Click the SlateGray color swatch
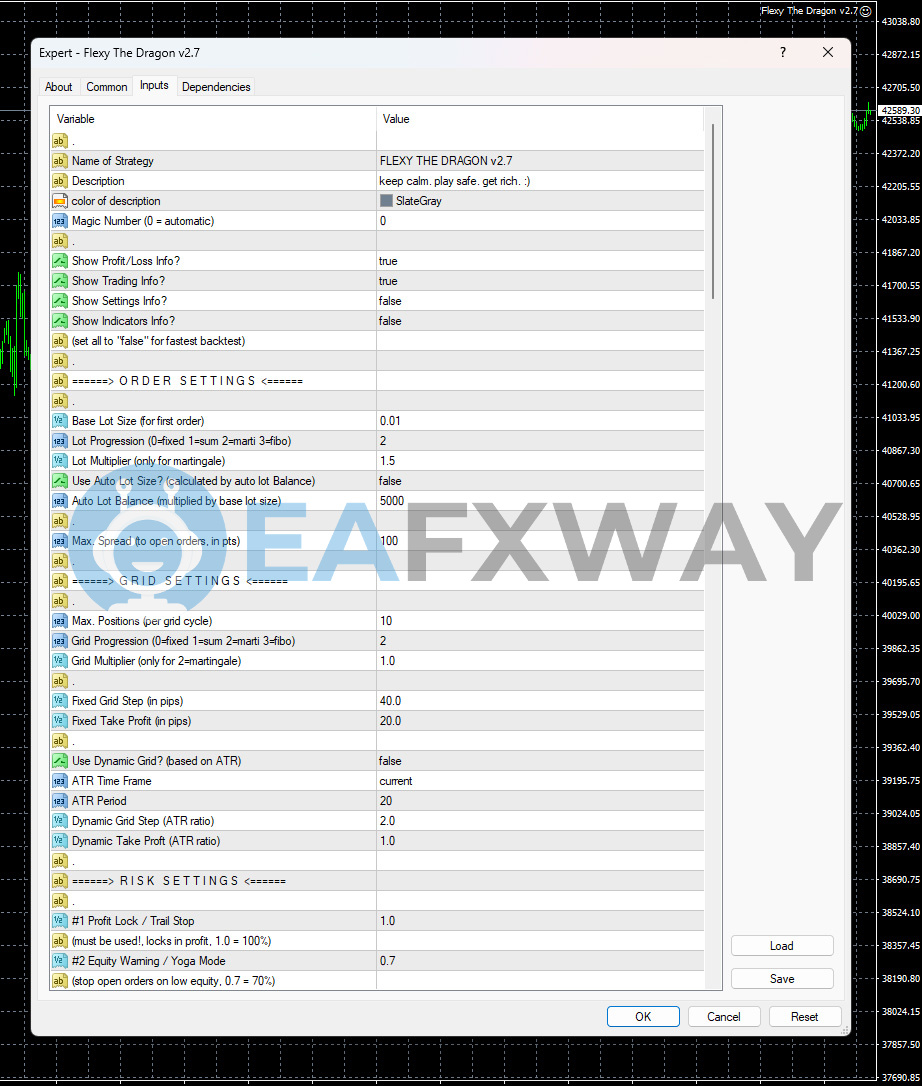The width and height of the screenshot is (922, 1086). click(387, 201)
